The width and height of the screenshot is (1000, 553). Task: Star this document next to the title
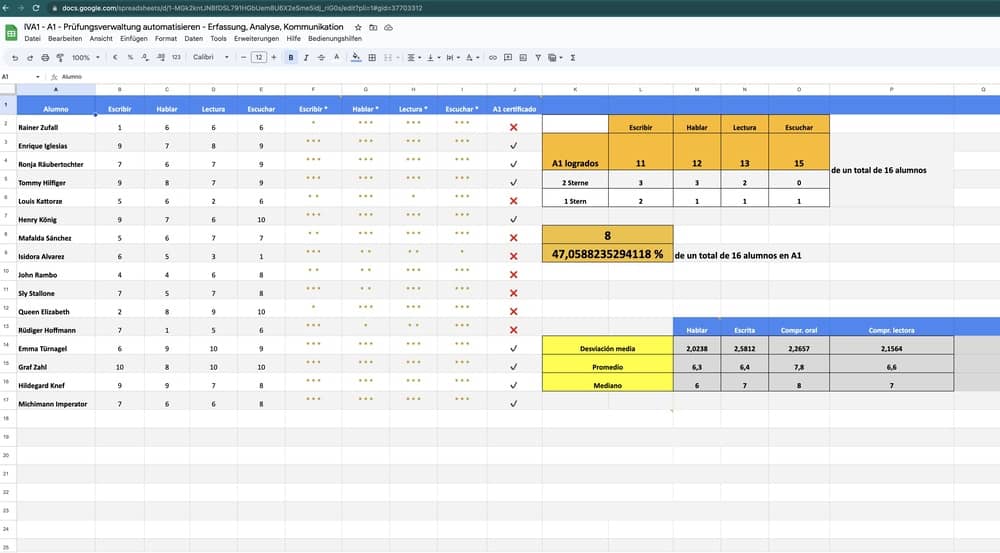pyautogui.click(x=358, y=27)
